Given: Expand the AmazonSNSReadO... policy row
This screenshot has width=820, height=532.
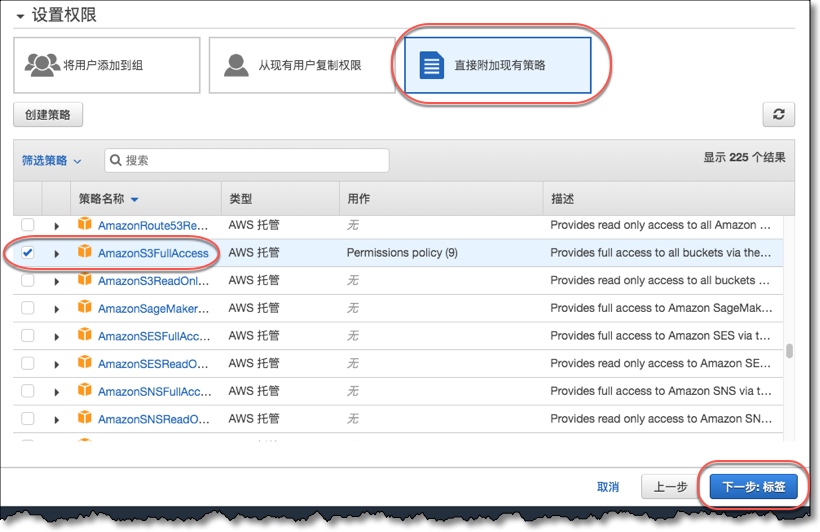Looking at the screenshot, I should click(x=56, y=420).
